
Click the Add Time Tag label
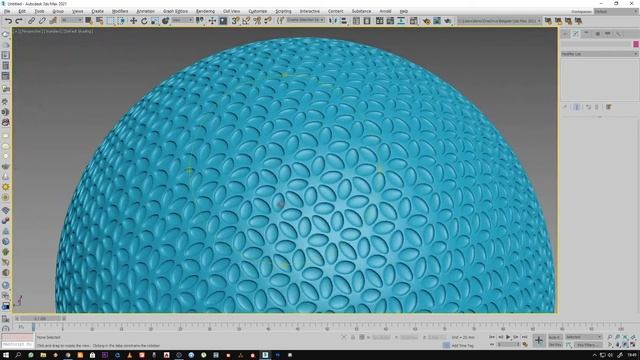pyautogui.click(x=463, y=346)
